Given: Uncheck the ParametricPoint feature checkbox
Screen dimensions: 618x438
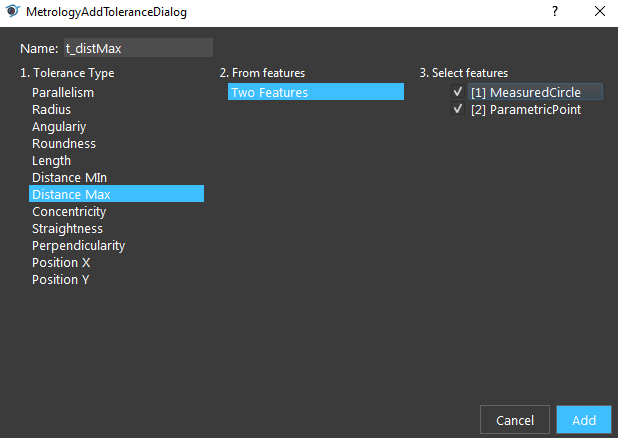Looking at the screenshot, I should pyautogui.click(x=458, y=109).
